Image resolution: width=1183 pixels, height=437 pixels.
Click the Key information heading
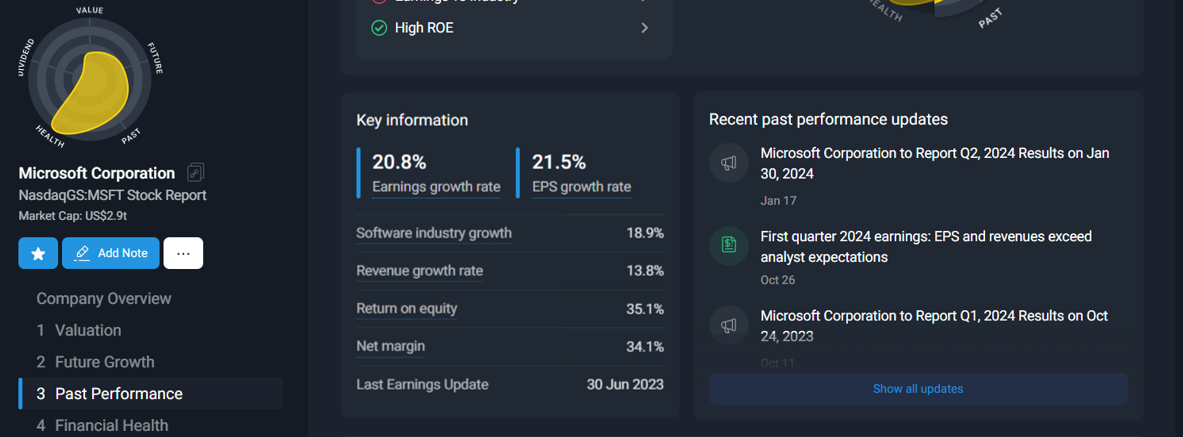(412, 120)
